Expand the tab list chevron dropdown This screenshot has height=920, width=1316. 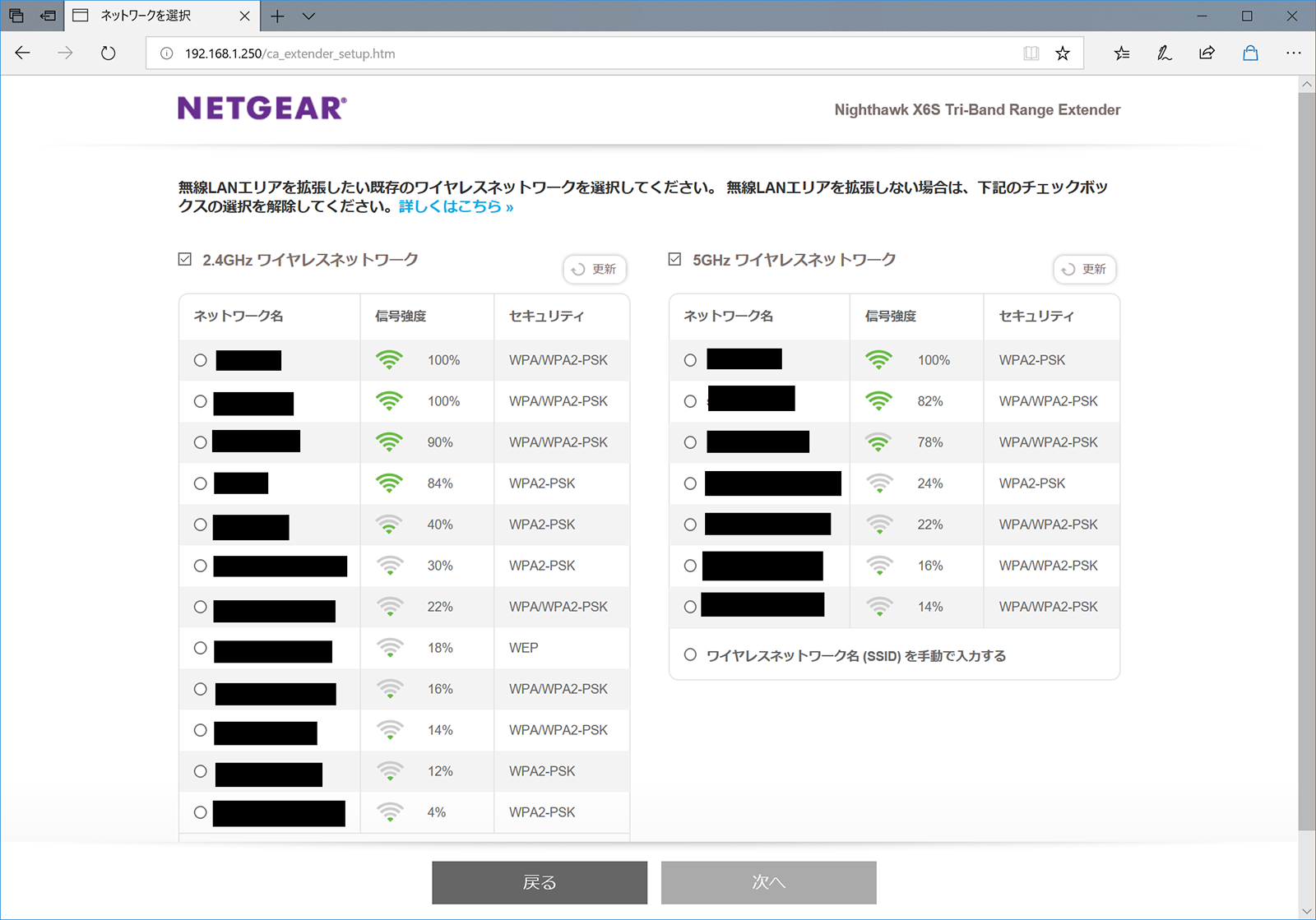pos(308,16)
